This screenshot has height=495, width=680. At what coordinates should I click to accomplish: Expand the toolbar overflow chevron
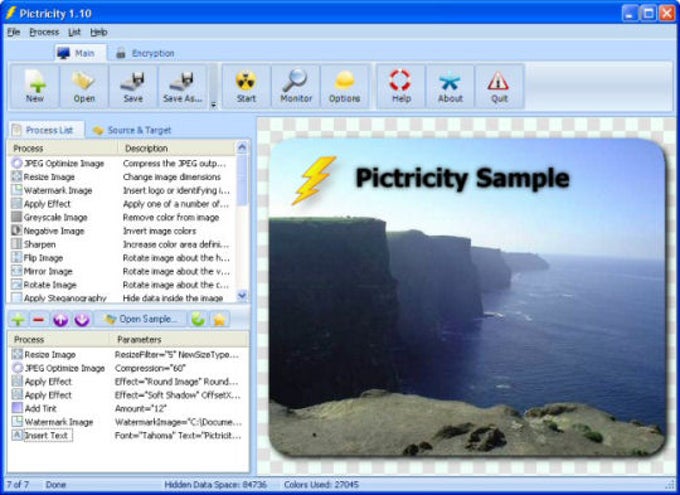point(213,105)
